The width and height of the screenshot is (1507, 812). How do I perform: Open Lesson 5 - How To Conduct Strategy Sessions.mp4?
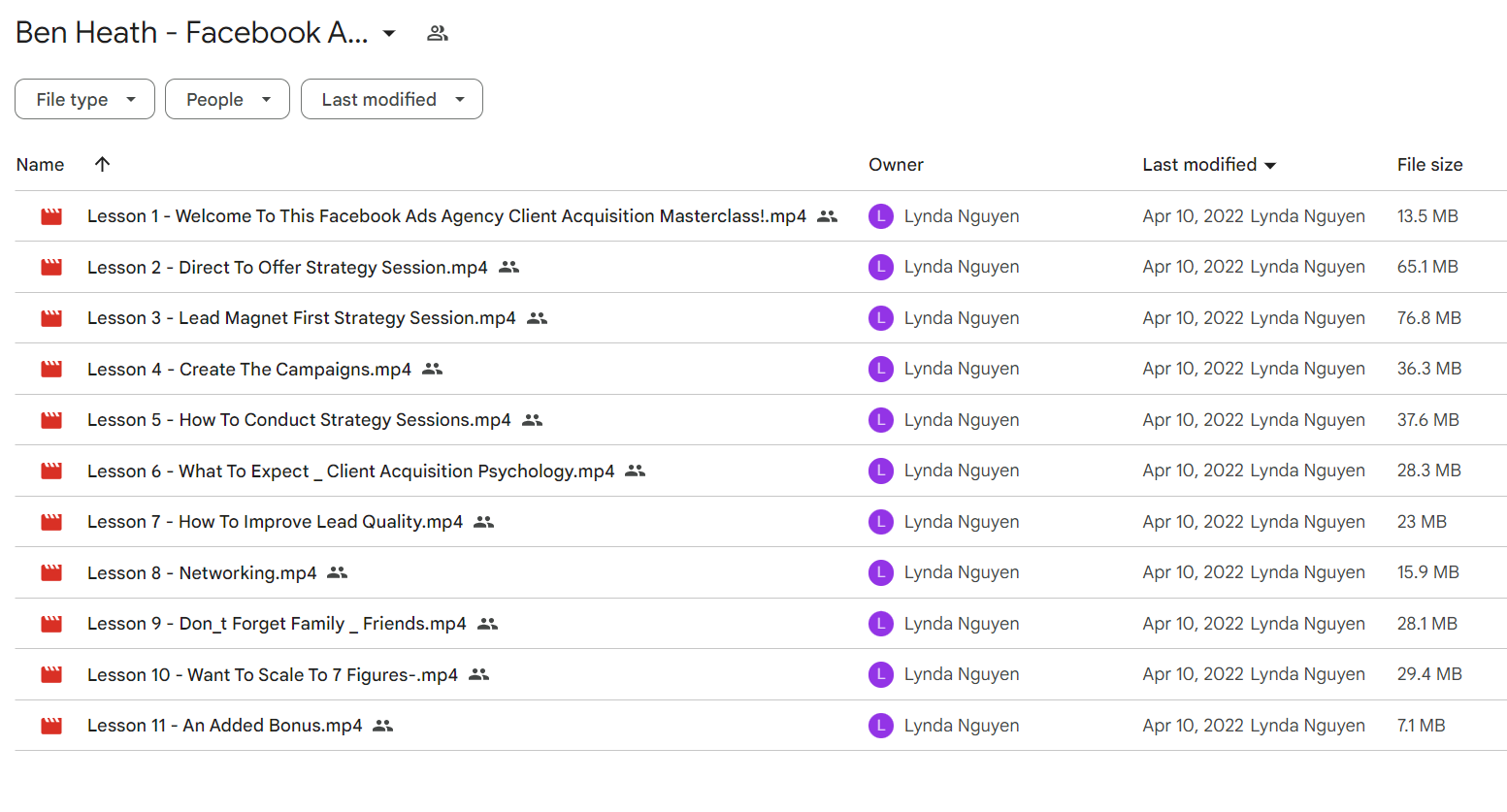pyautogui.click(x=299, y=420)
